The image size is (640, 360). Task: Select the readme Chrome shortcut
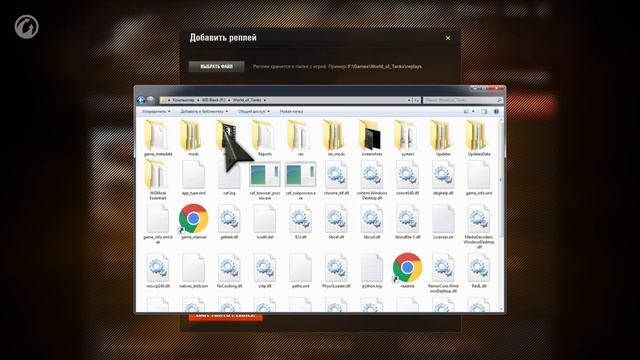tap(407, 270)
